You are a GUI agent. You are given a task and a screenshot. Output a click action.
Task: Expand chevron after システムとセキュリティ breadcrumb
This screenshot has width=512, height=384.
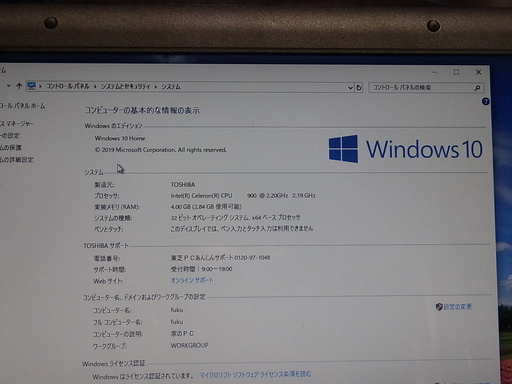click(156, 87)
